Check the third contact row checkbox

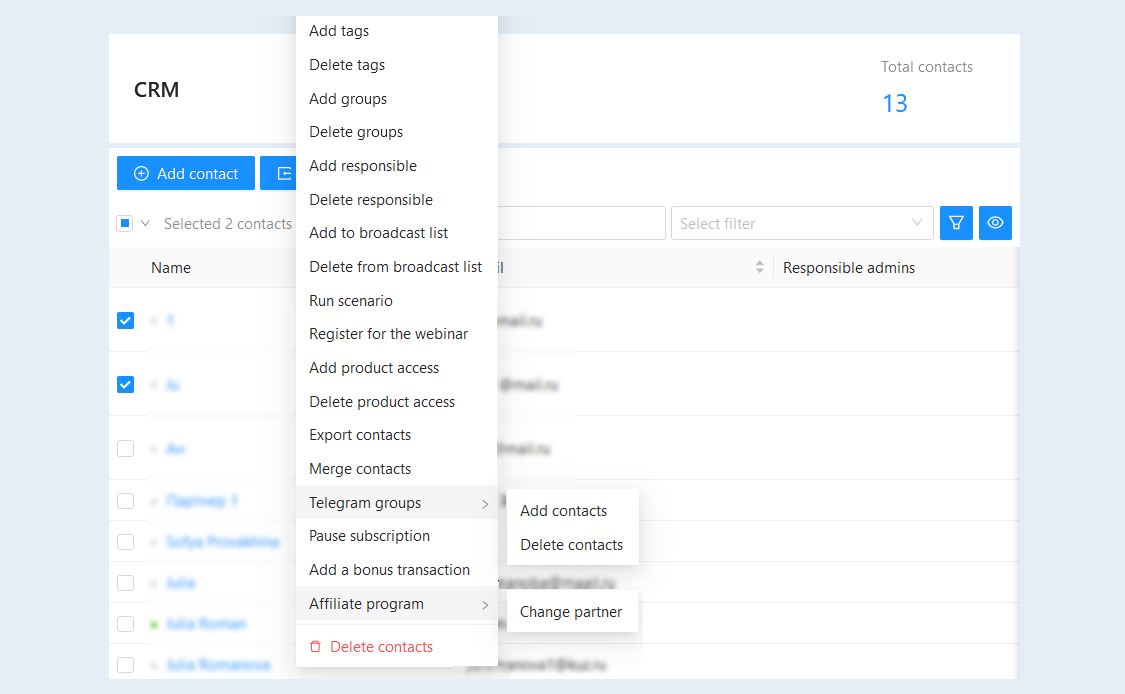point(126,449)
